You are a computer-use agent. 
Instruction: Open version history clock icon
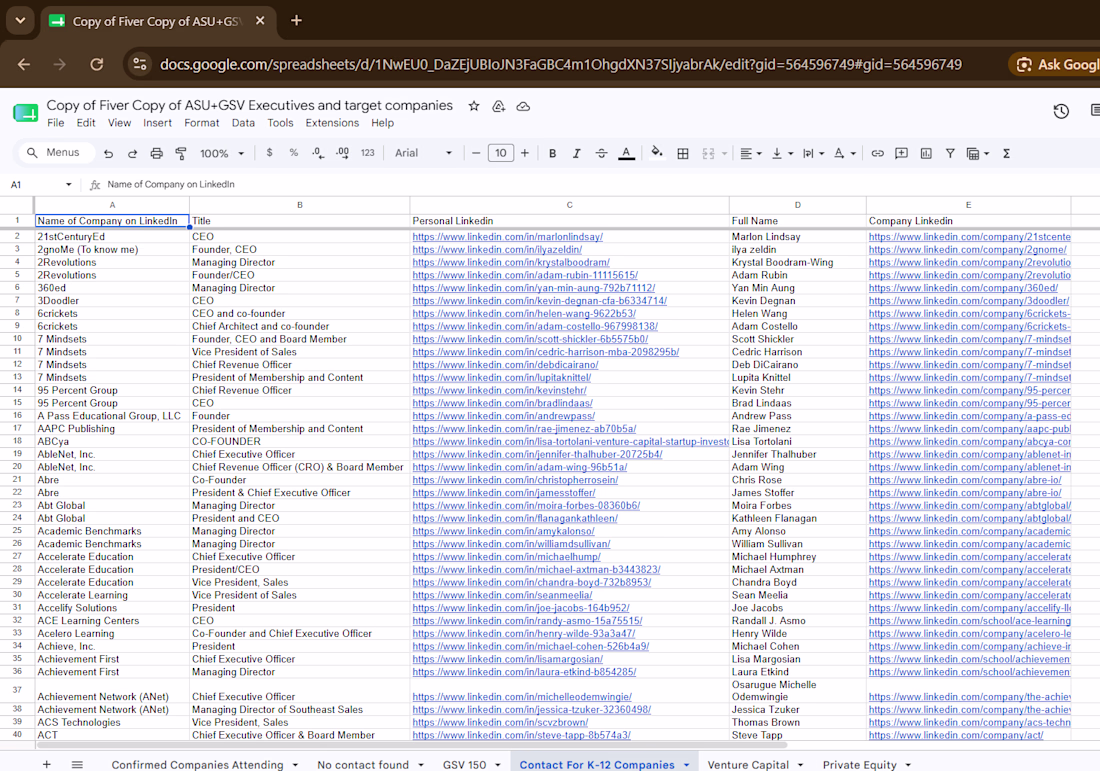(x=1061, y=111)
